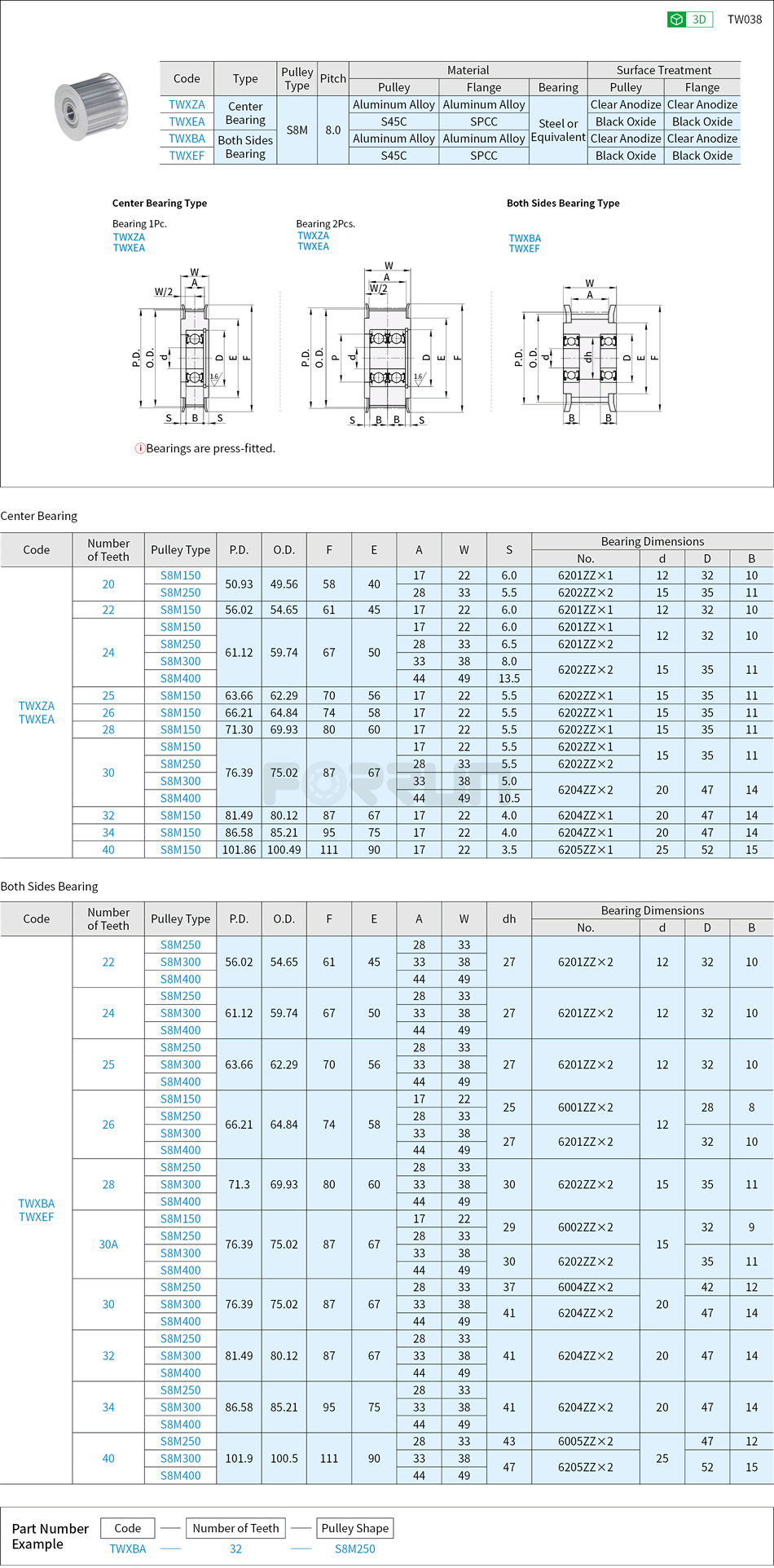
Task: Select 40 teeth in Center Bearing table
Action: coord(108,850)
